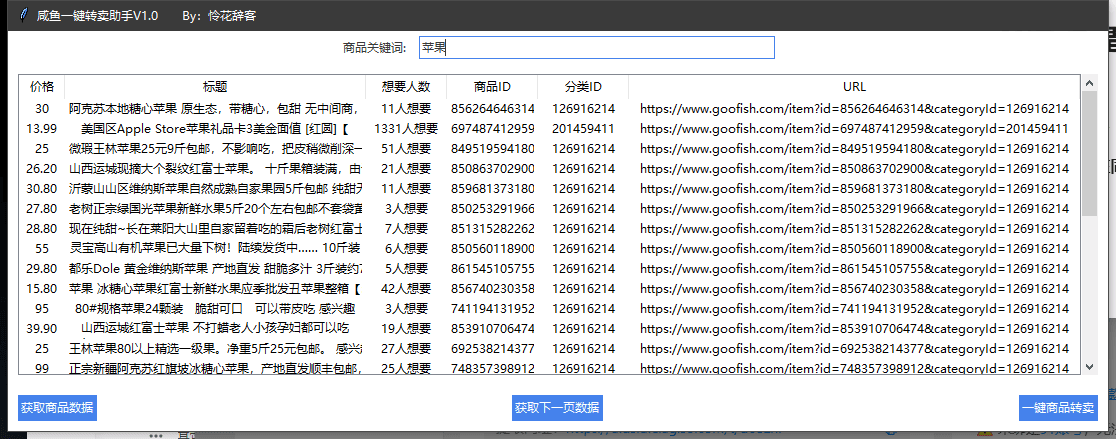Select row with product ID 850560118900
1116x439 pixels.
[x=492, y=248]
